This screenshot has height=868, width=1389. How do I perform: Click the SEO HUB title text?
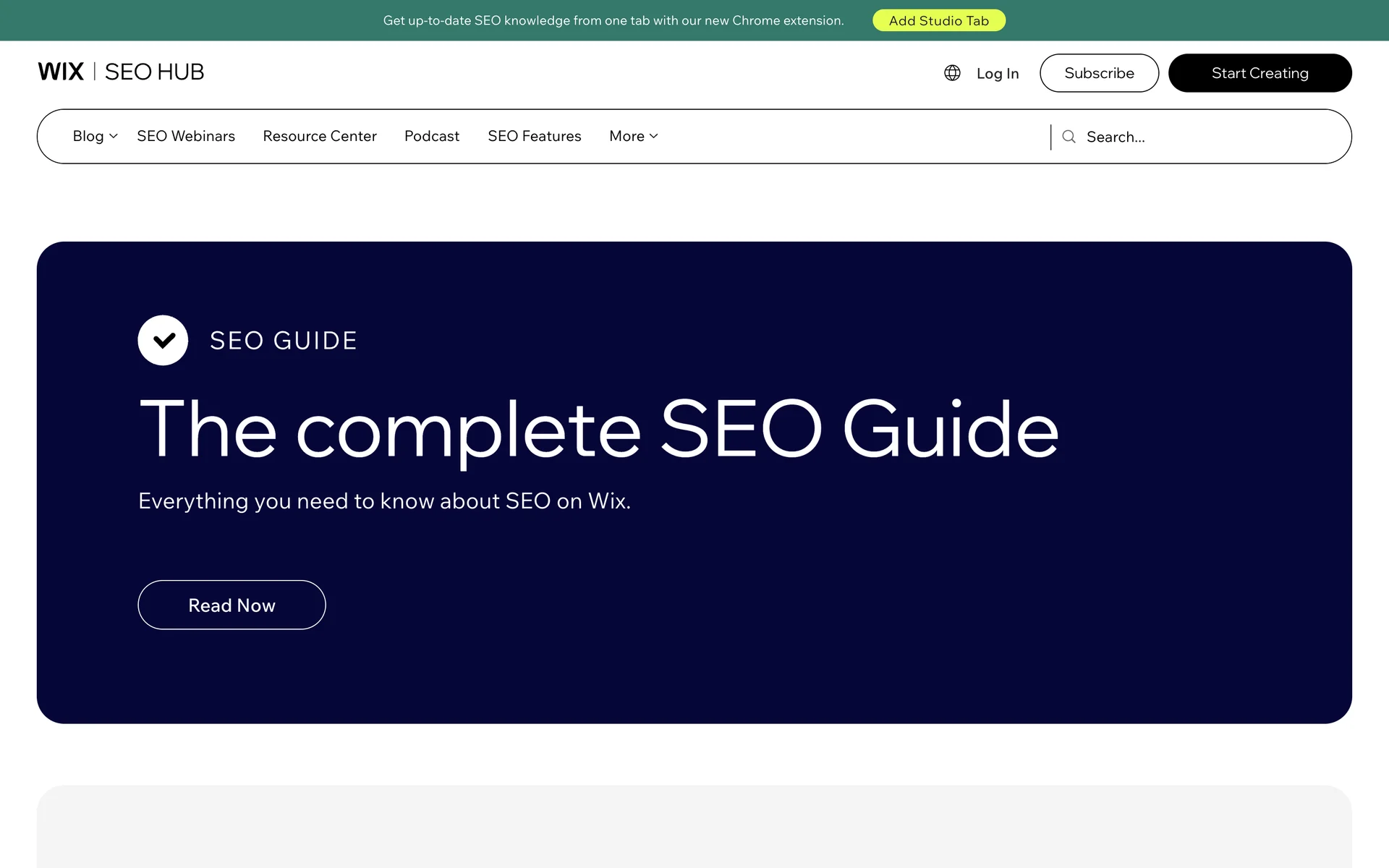[154, 72]
